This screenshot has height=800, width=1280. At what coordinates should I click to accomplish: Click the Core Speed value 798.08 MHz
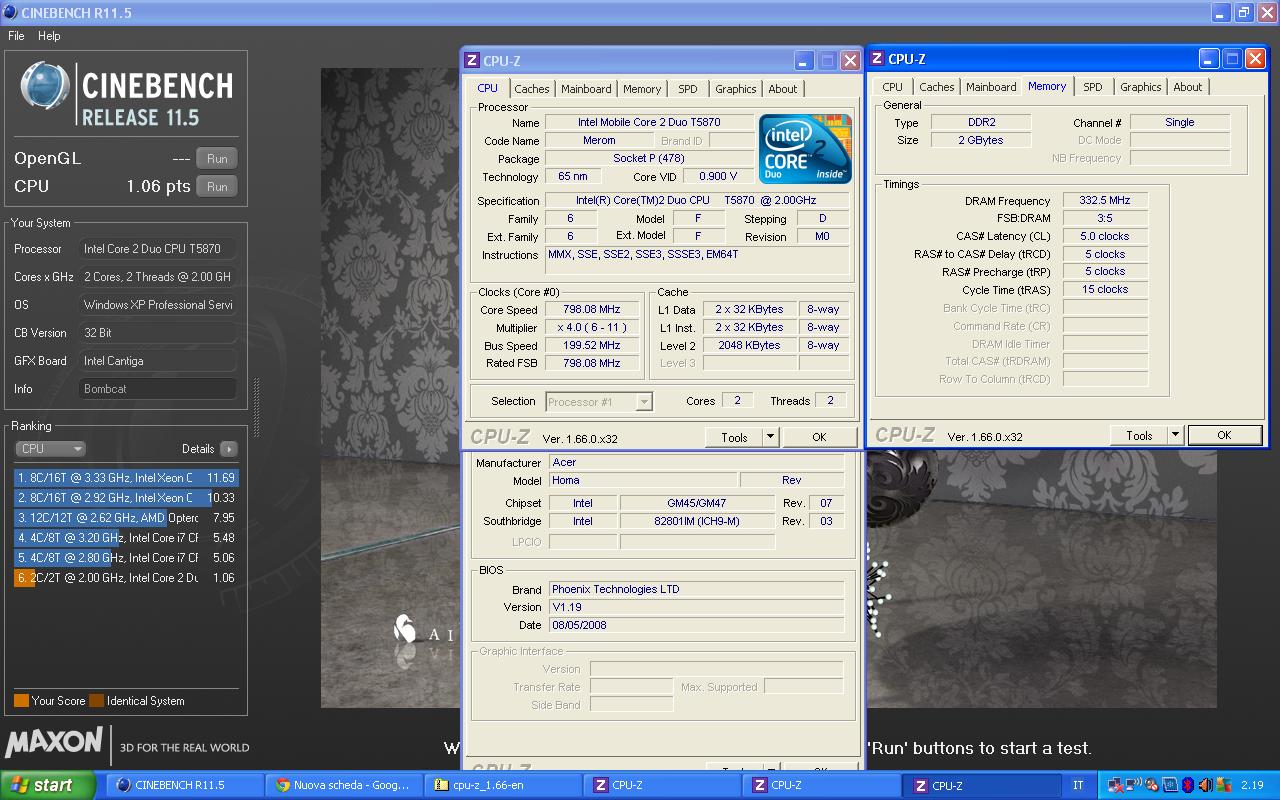(x=591, y=309)
